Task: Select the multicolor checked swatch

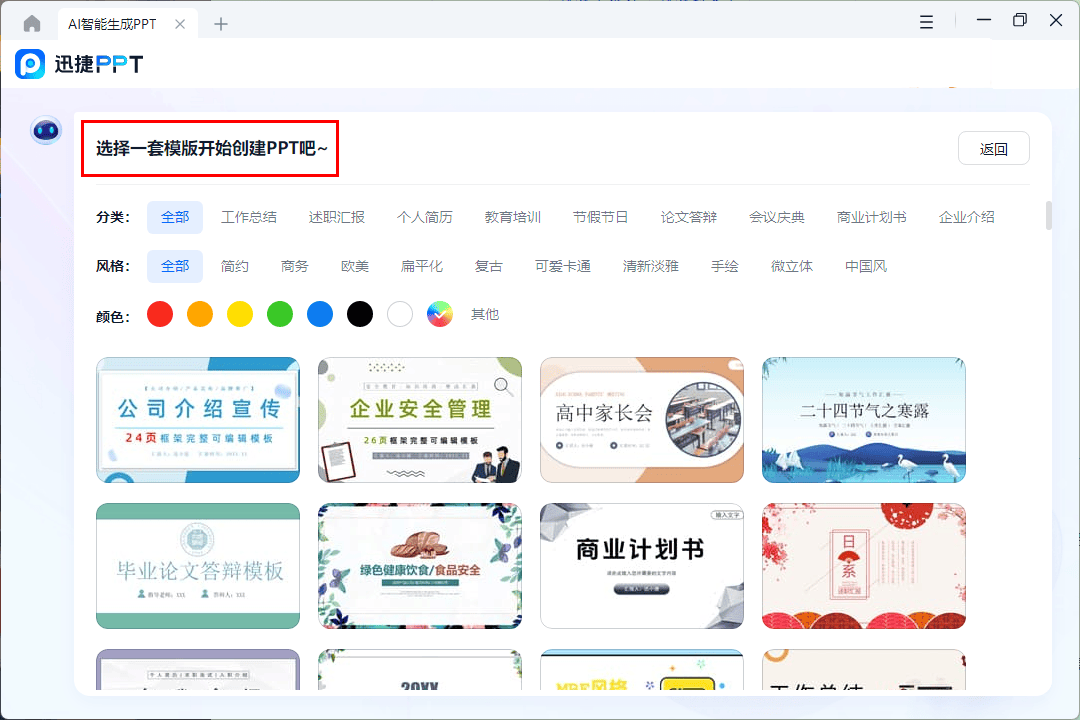Action: 439,314
